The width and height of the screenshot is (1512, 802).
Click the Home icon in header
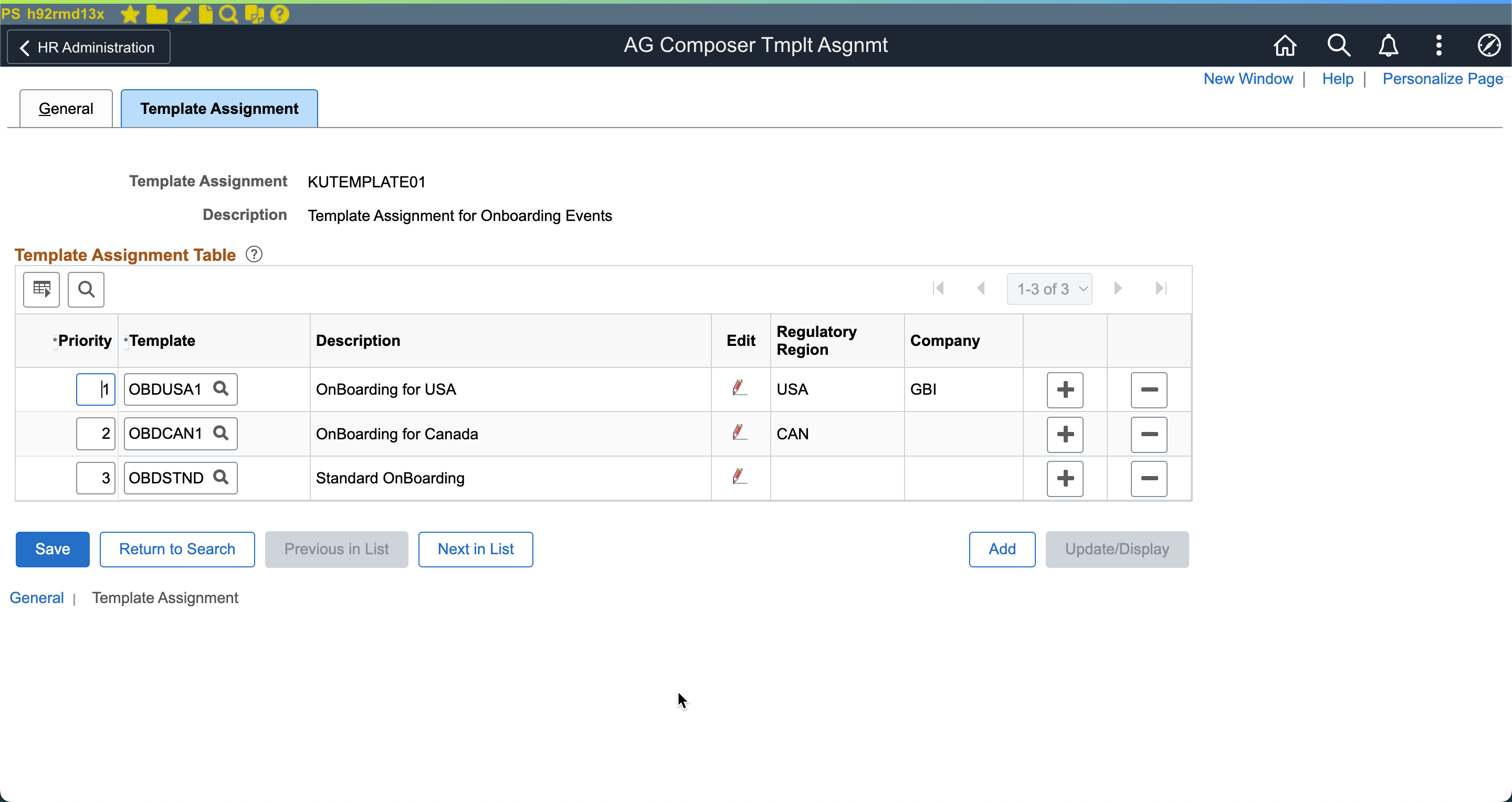[1284, 45]
